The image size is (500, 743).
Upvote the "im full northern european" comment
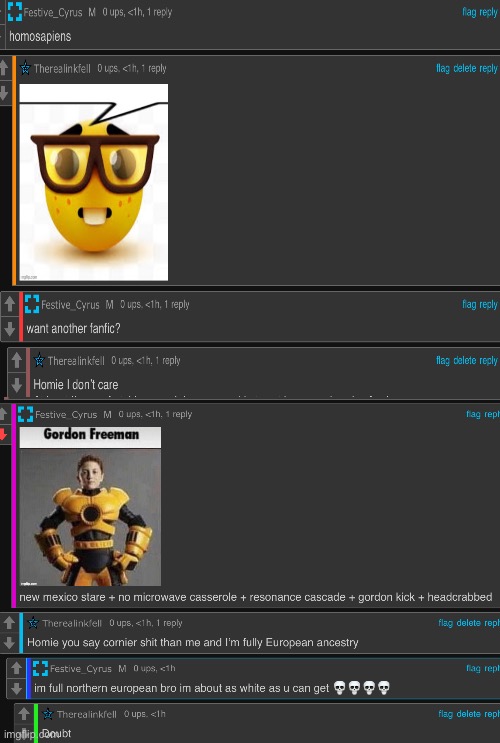(16, 668)
